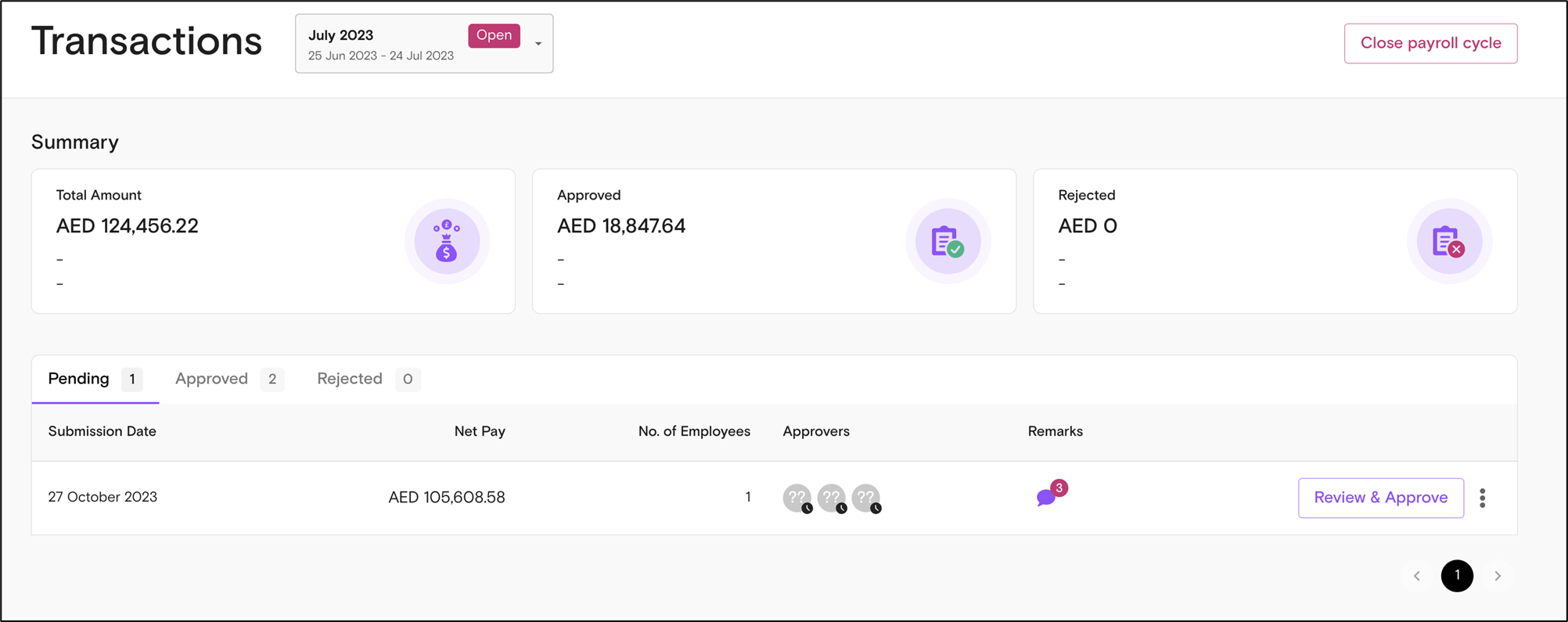Select page 1 in pagination

click(1457, 576)
